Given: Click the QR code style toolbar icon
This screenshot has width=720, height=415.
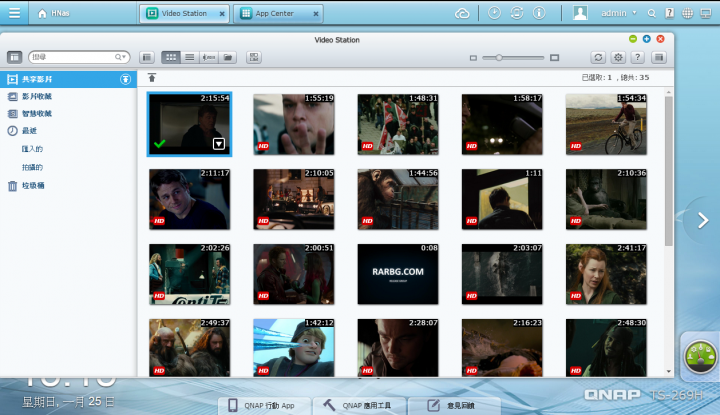Looking at the screenshot, I should pyautogui.click(x=254, y=57).
